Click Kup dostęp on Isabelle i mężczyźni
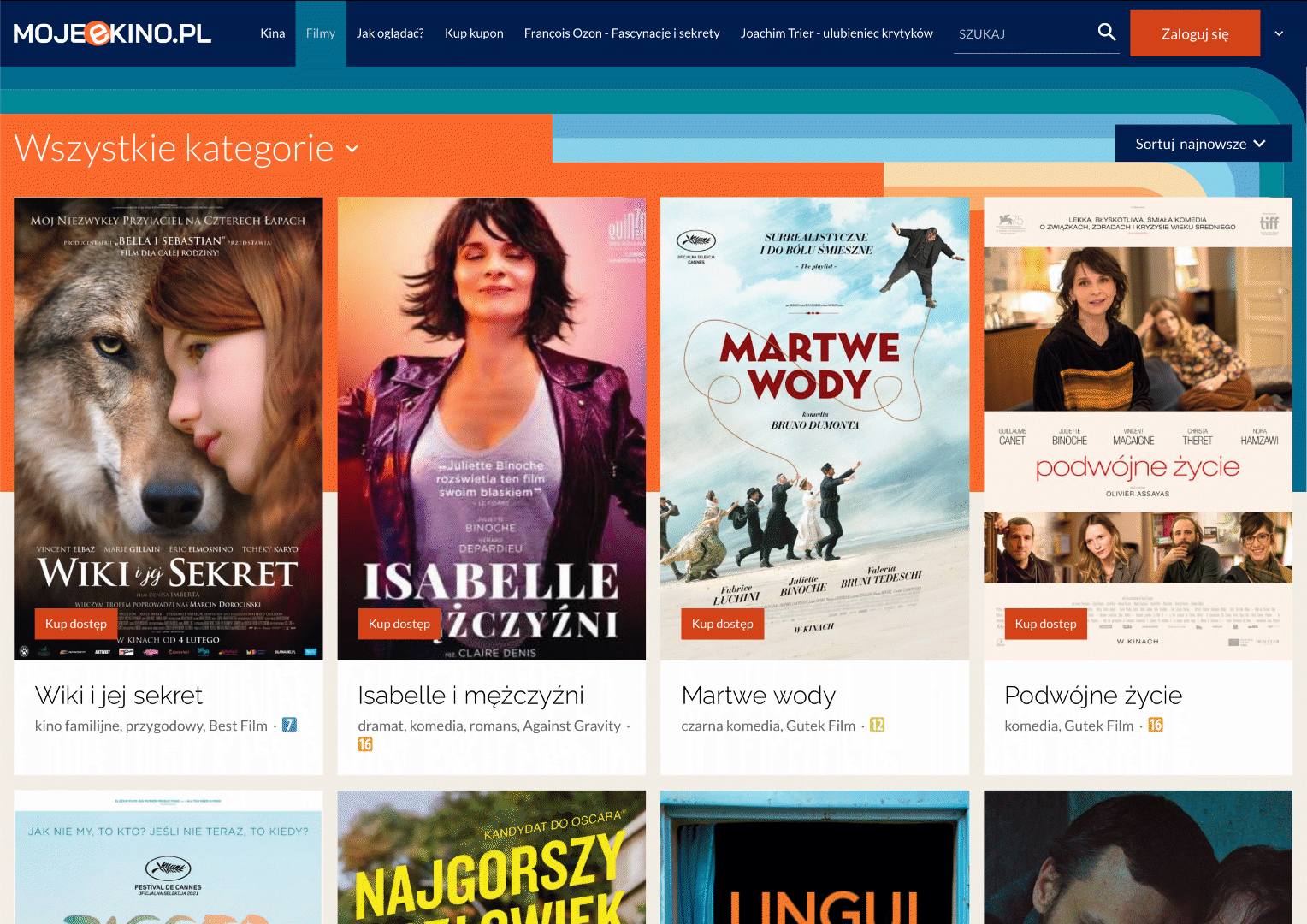1307x924 pixels. tap(399, 624)
